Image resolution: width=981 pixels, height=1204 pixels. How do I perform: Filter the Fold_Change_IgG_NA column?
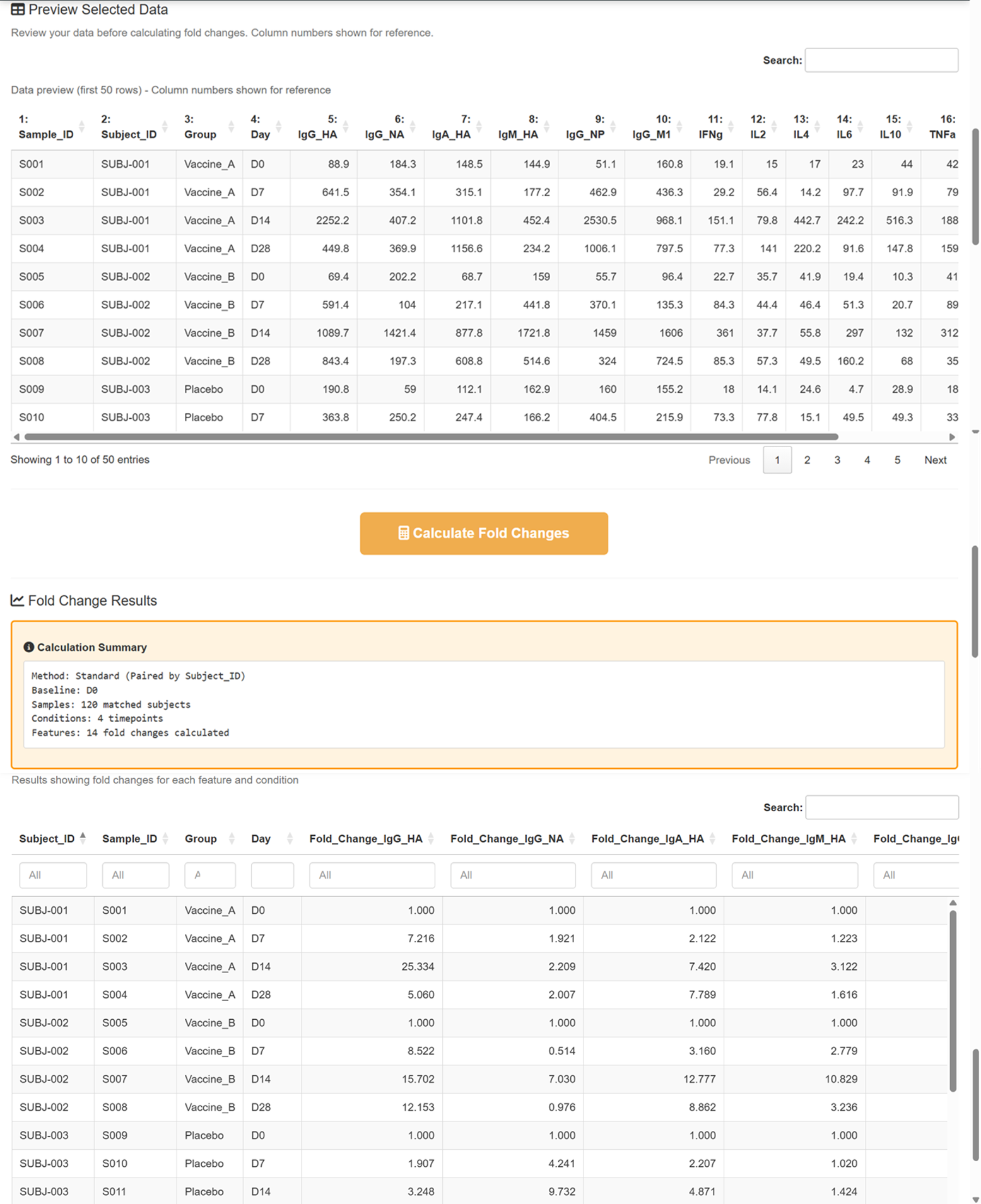point(513,875)
